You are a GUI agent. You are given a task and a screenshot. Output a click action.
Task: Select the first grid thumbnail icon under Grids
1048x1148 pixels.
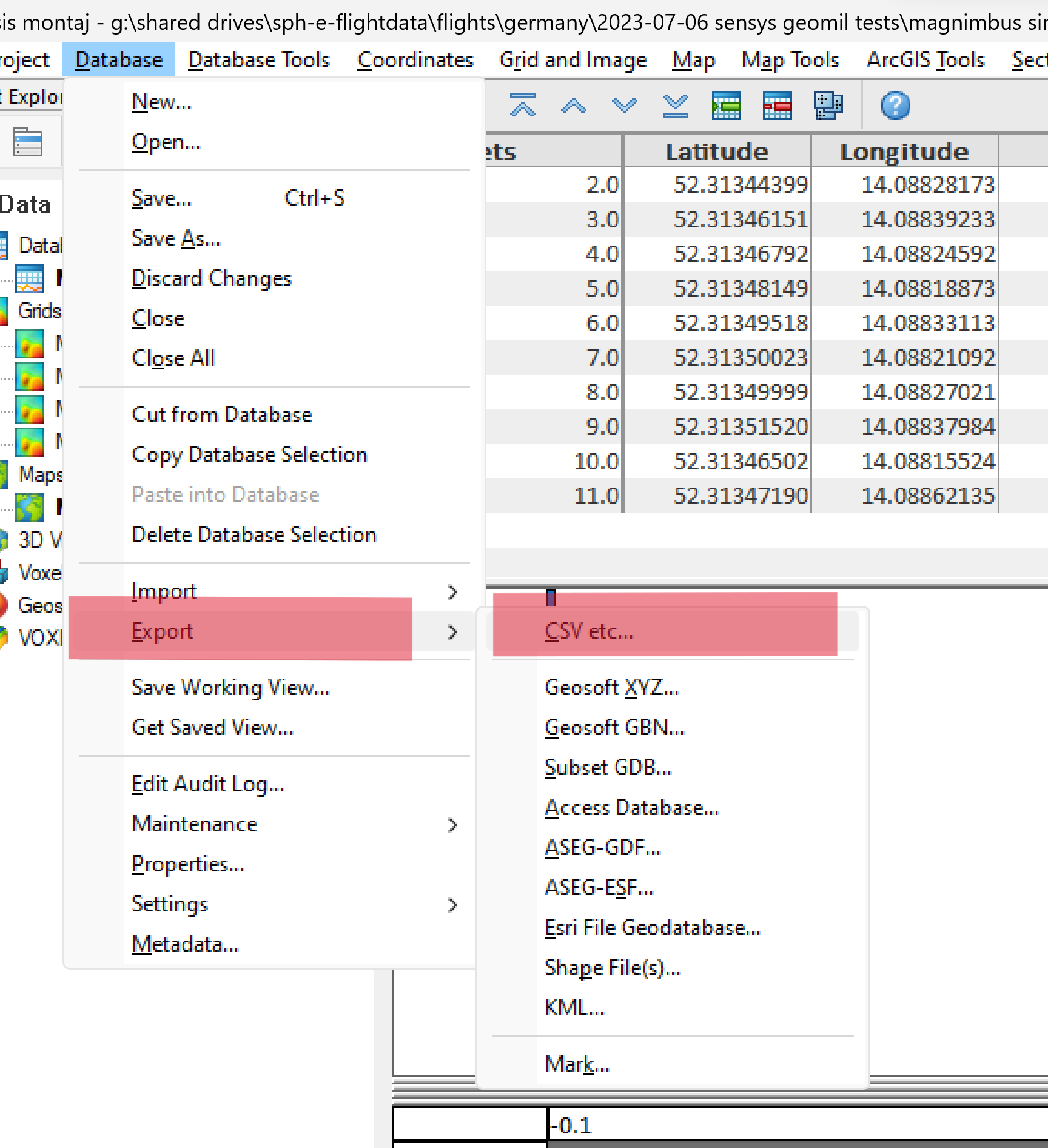(x=30, y=344)
